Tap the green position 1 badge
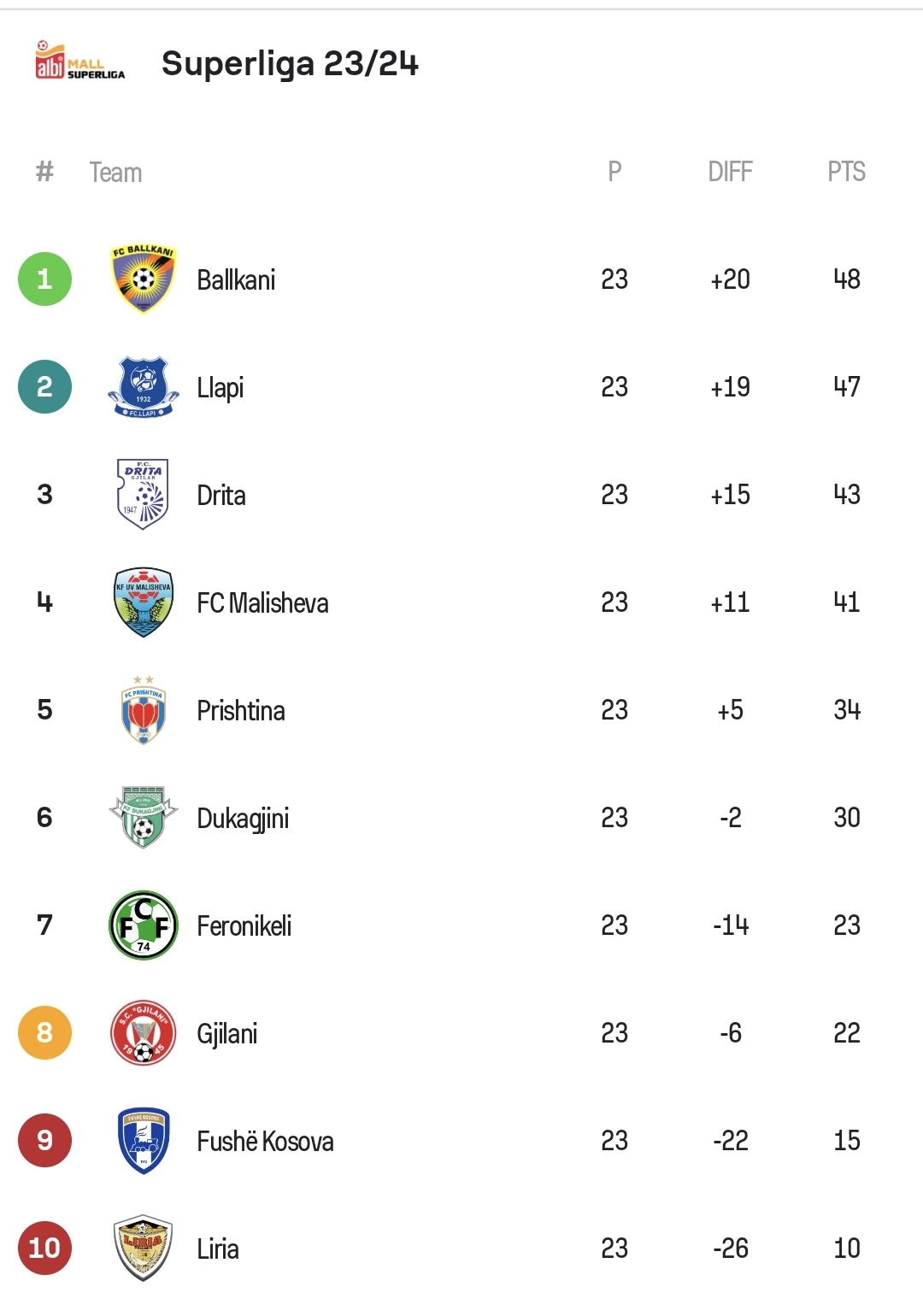Image resolution: width=923 pixels, height=1316 pixels. point(44,279)
